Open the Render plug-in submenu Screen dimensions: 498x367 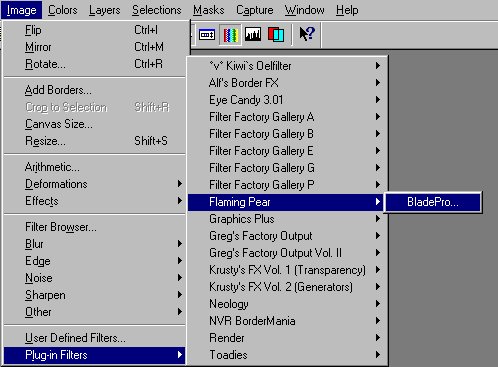(x=287, y=338)
